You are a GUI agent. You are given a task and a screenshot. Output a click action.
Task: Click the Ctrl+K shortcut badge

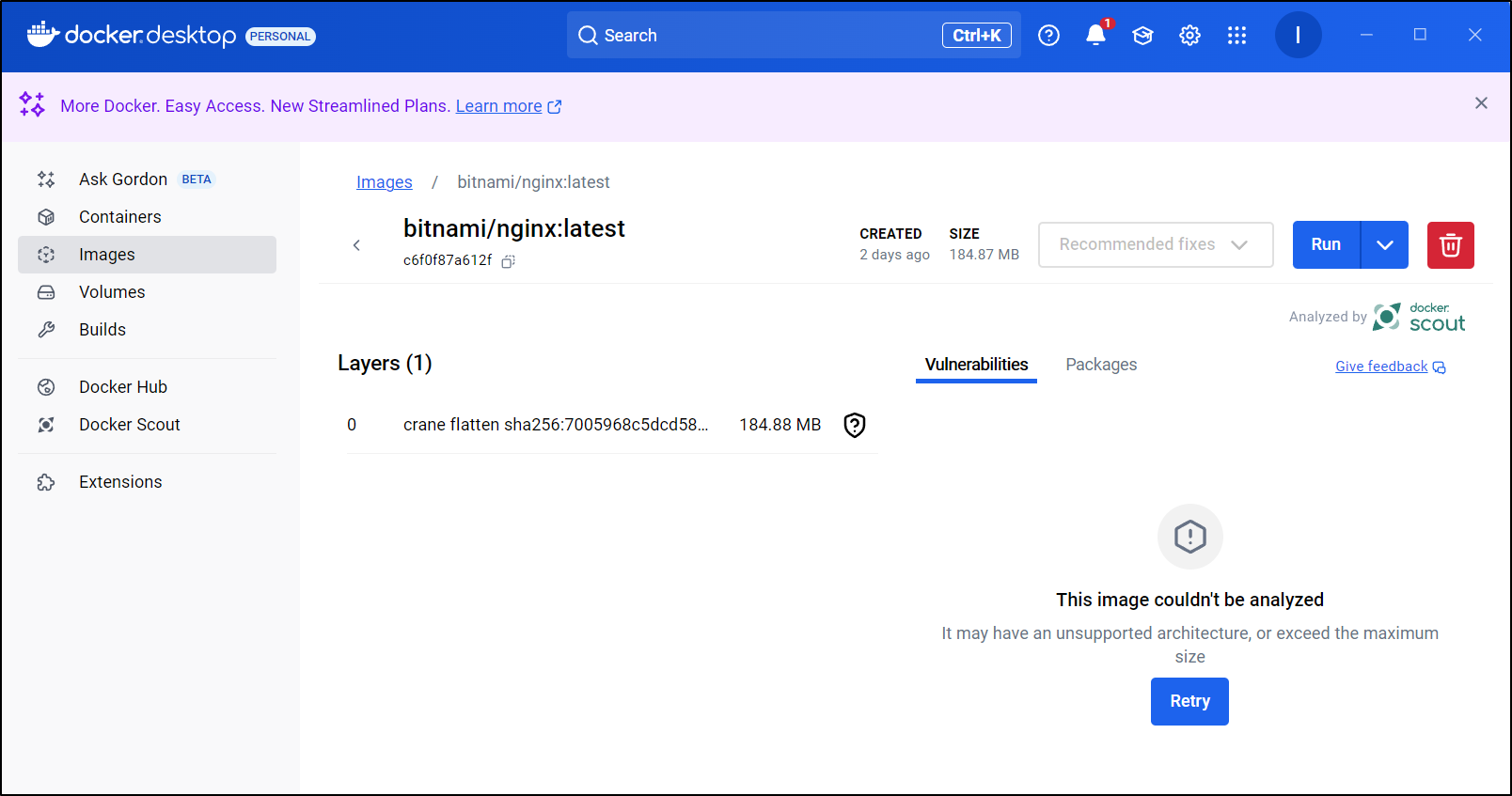click(x=977, y=36)
